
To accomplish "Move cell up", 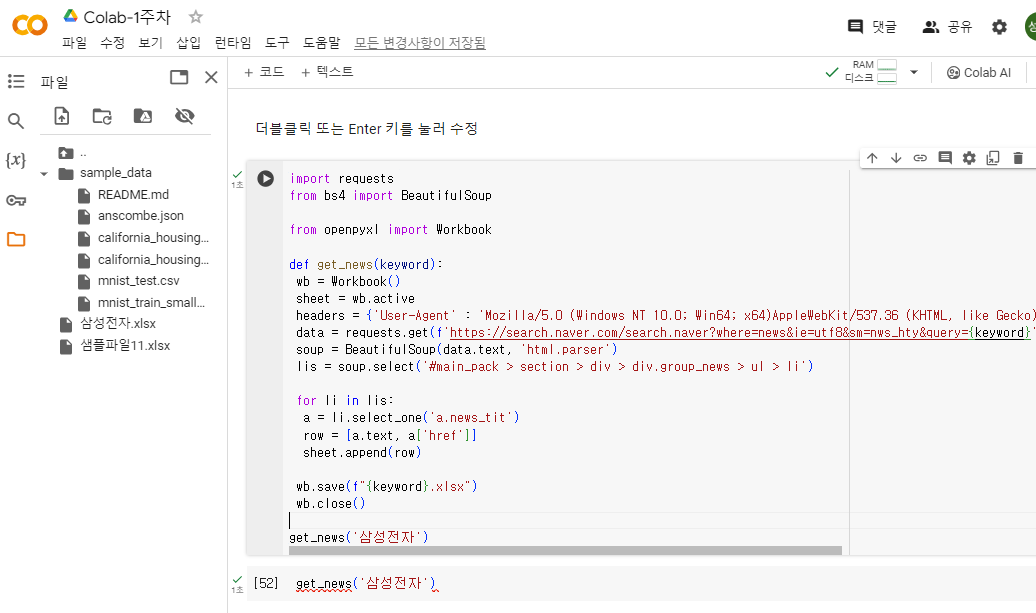I will (x=872, y=158).
